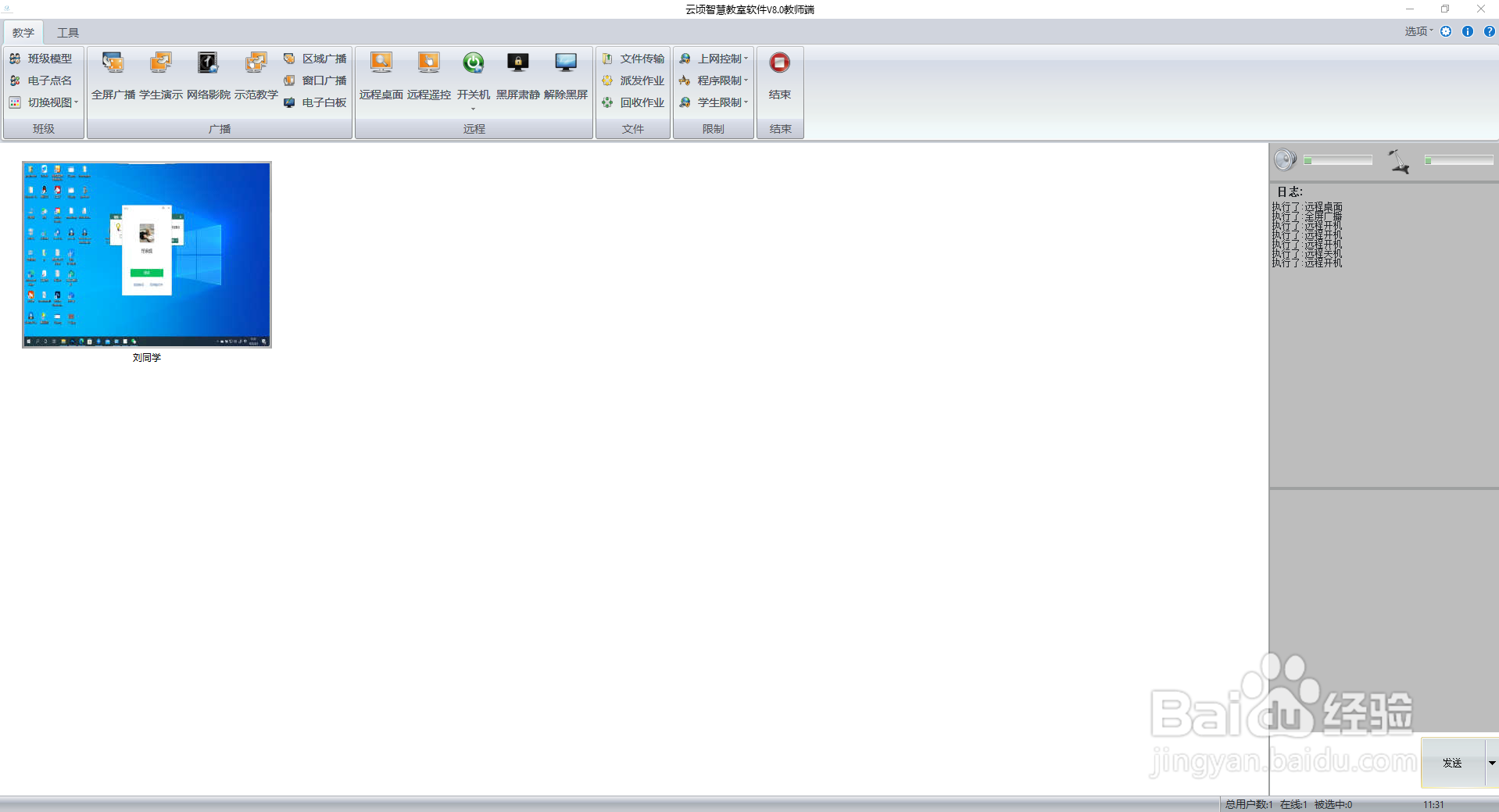Start 全屏广播 full-screen broadcast
The width and height of the screenshot is (1499, 812).
tap(113, 76)
